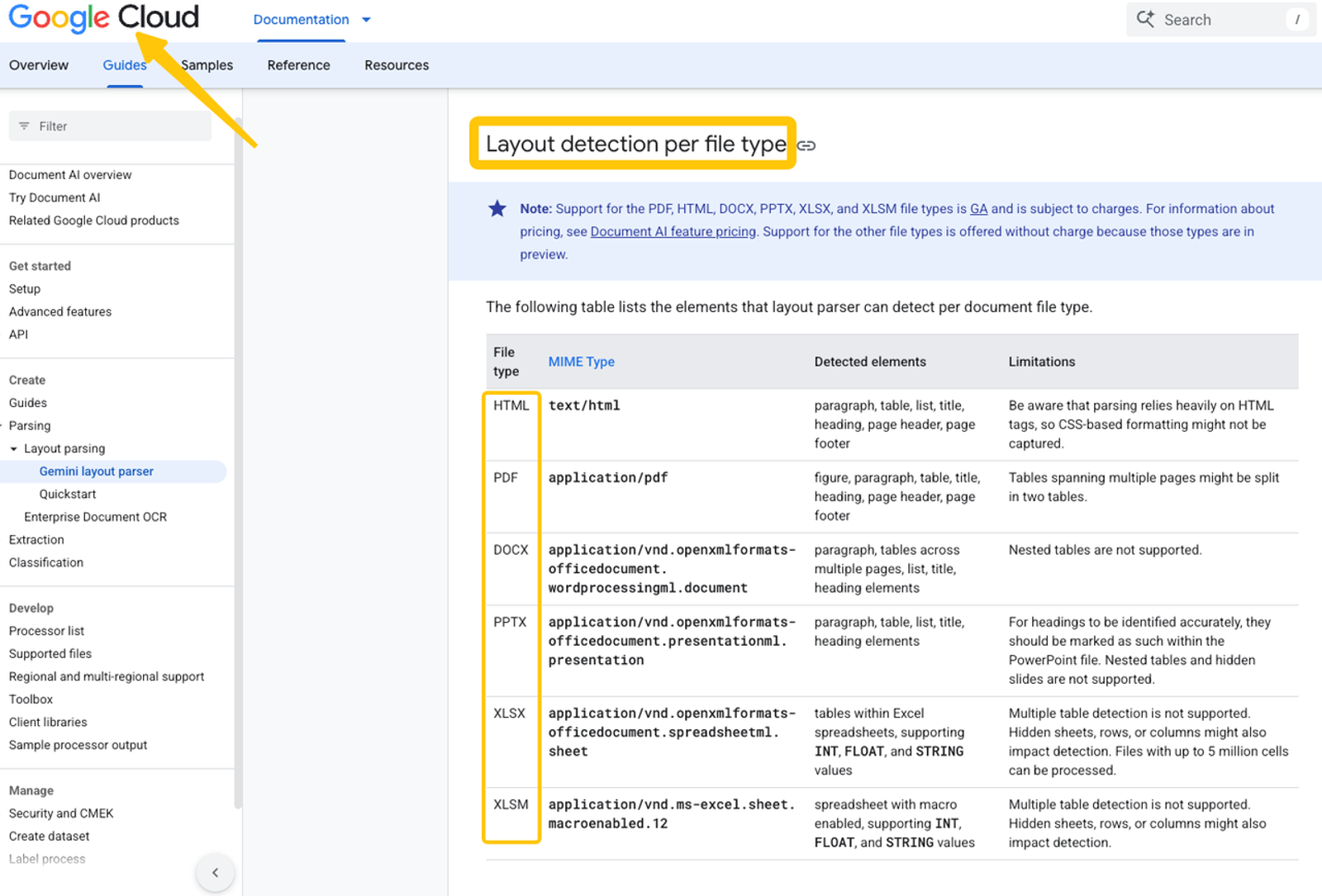Go to the Setup page
This screenshot has width=1322, height=896.
[25, 289]
